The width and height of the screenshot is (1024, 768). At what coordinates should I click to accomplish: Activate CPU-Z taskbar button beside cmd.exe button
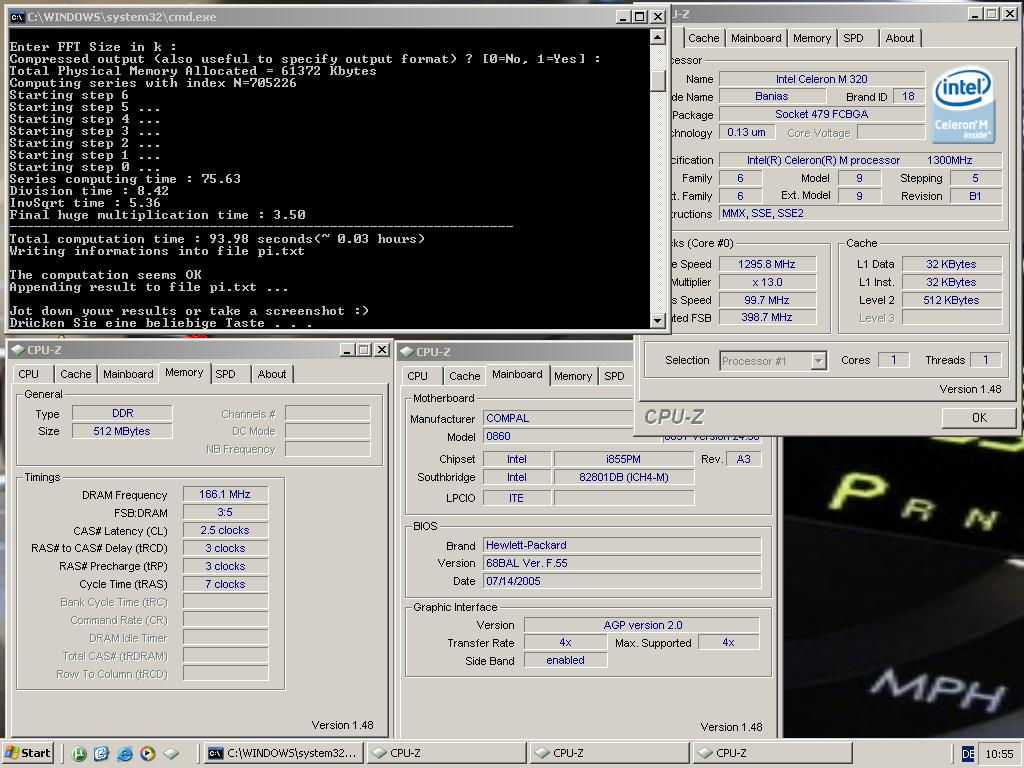(447, 754)
